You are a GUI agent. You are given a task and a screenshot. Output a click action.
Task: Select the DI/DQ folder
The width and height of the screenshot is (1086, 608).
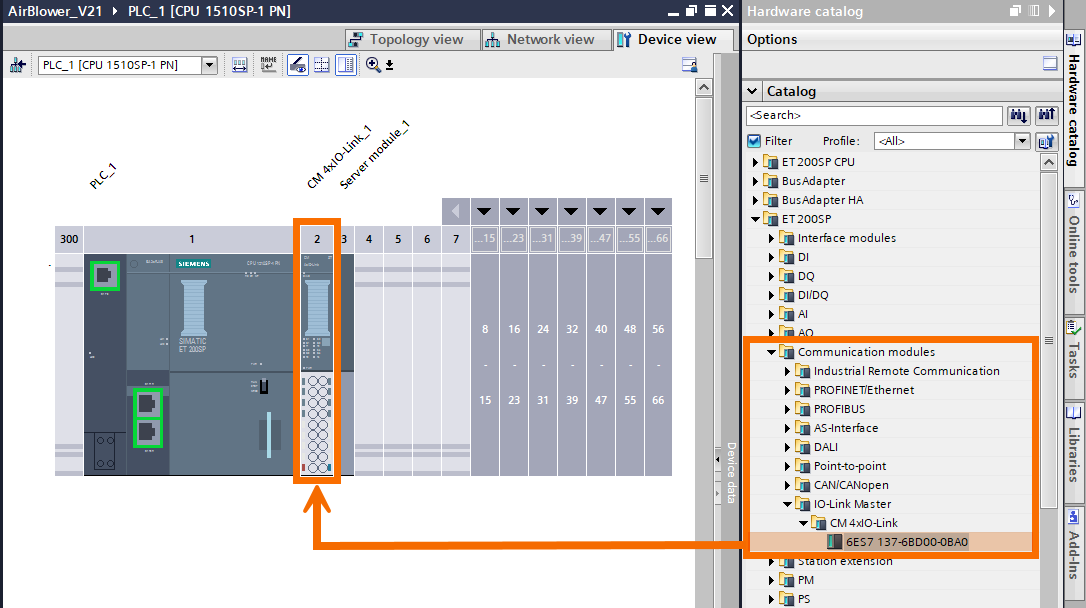[812, 295]
